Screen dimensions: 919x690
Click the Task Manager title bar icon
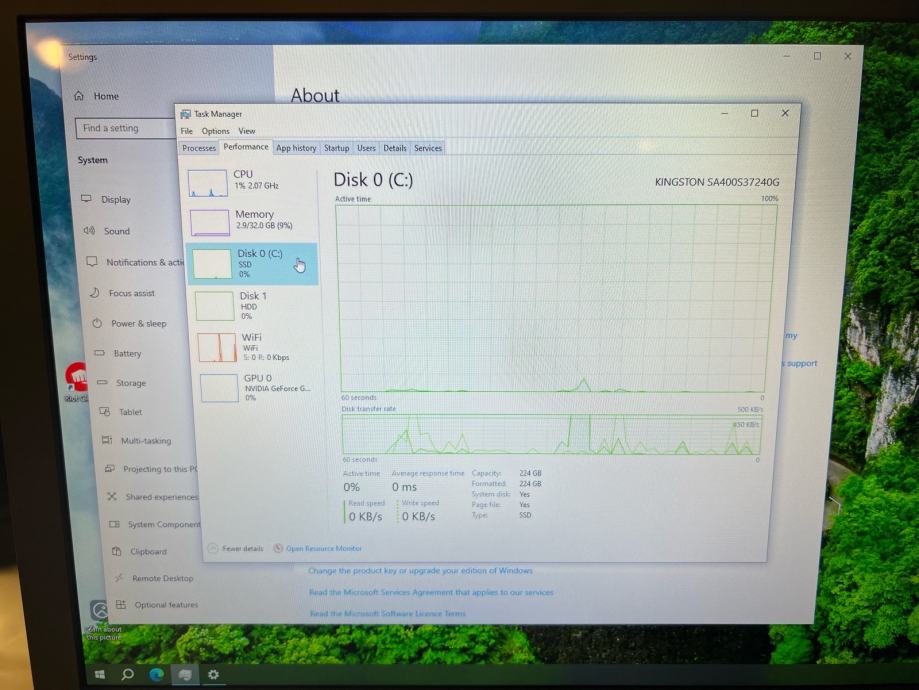[185, 114]
